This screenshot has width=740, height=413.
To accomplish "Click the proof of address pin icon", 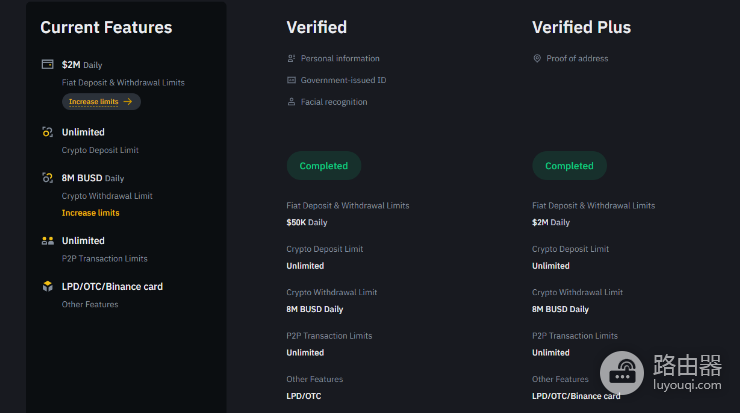I will pos(537,59).
